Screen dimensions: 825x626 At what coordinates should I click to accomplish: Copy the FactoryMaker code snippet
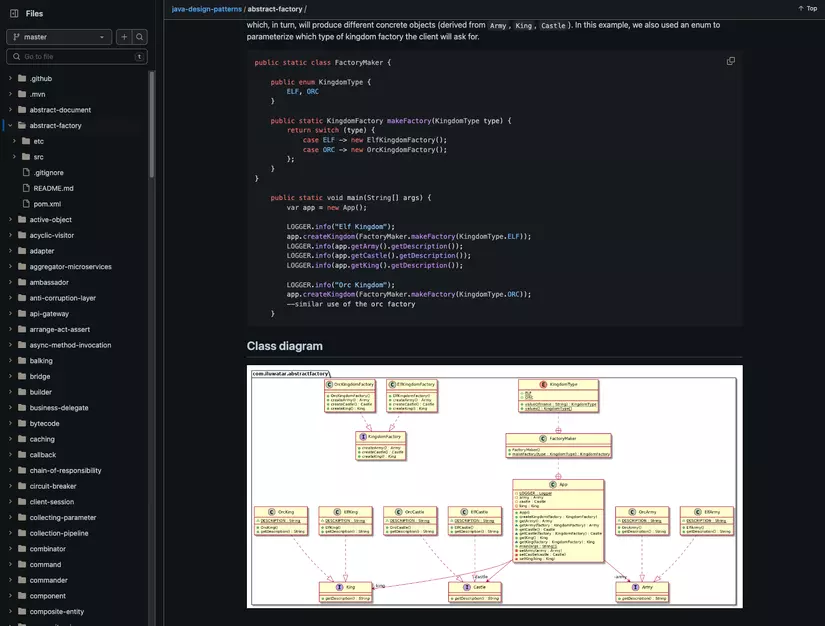coord(728,58)
